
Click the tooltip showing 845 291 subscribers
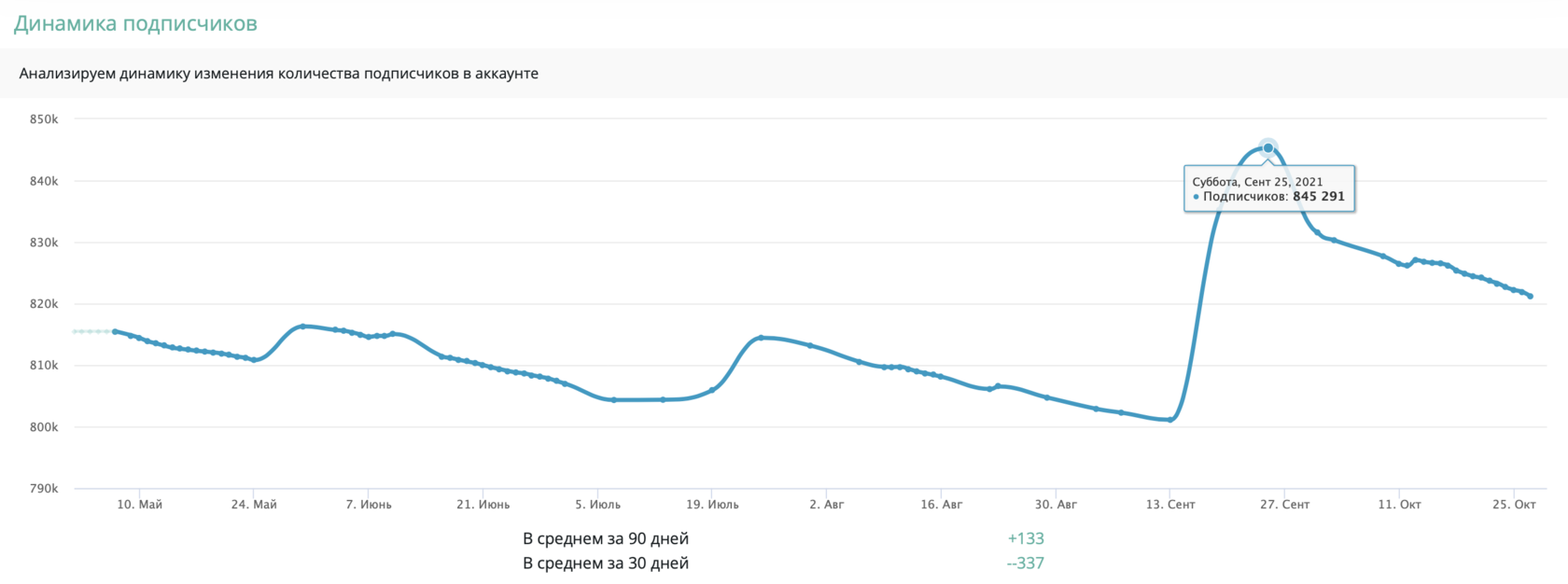1269,189
